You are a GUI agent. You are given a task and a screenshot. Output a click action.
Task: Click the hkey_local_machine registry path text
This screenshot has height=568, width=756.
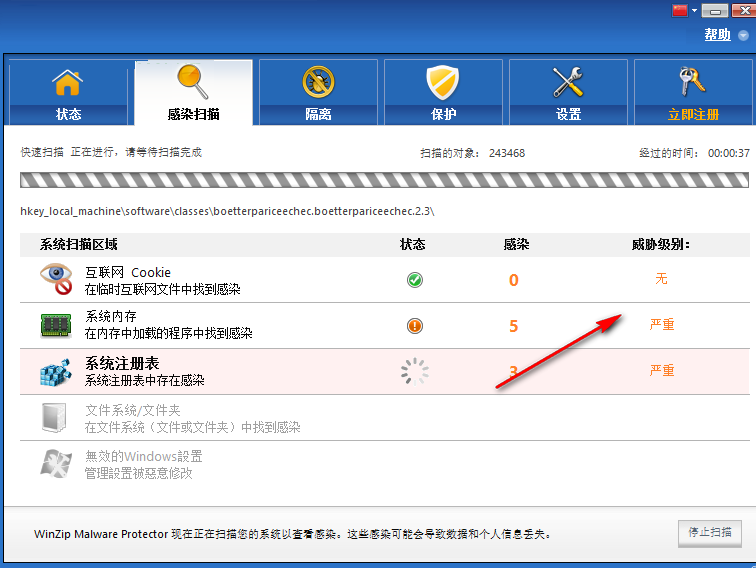(x=227, y=212)
